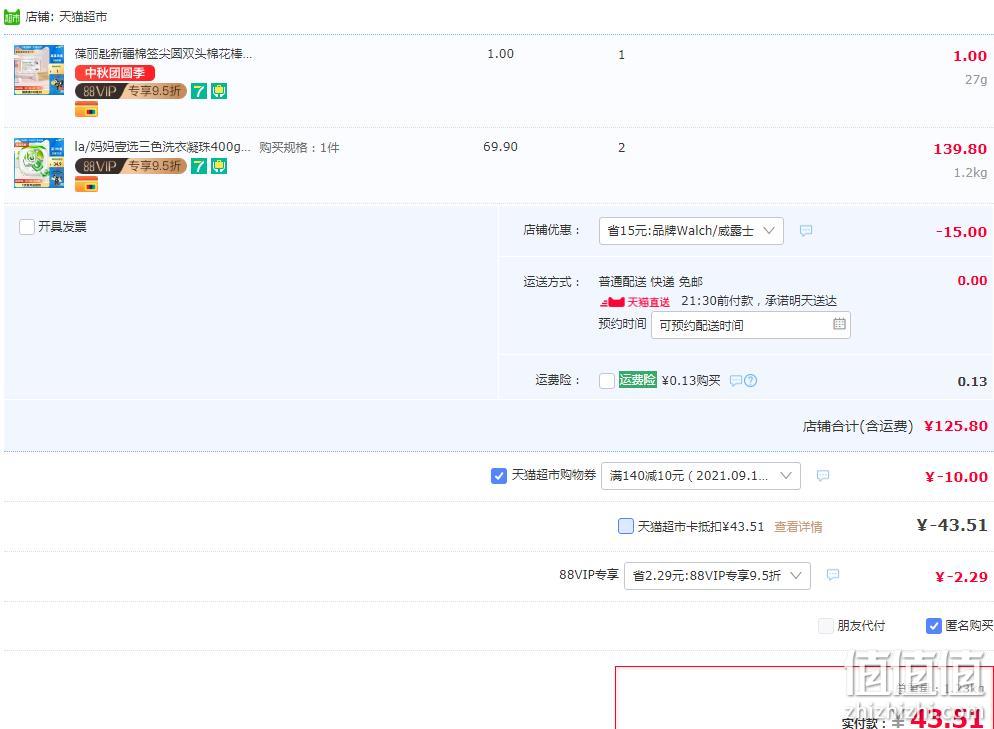The width and height of the screenshot is (994, 729).
Task: Toggle the 天猫超市卡抵扣 checkbox
Action: click(x=626, y=526)
